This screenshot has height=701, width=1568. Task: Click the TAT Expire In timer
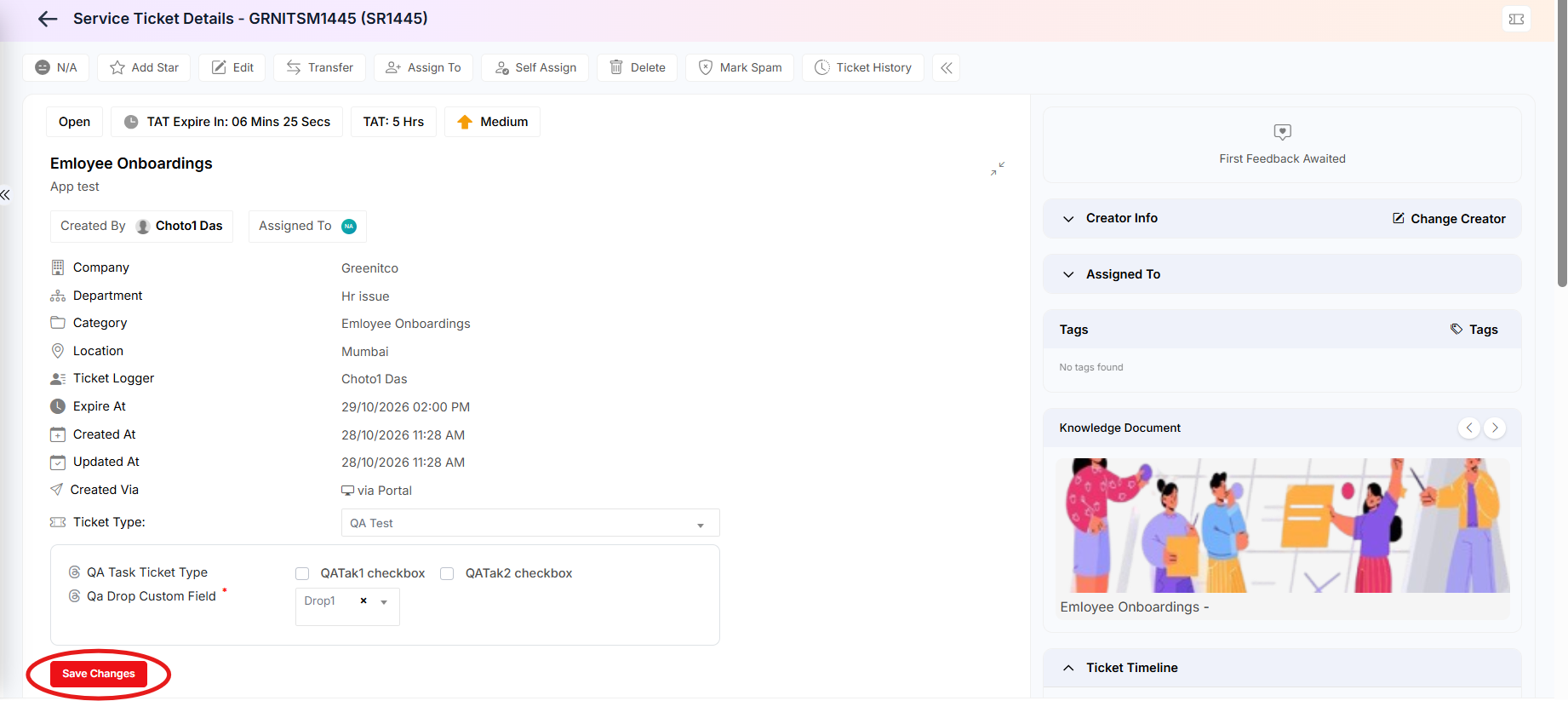point(226,122)
